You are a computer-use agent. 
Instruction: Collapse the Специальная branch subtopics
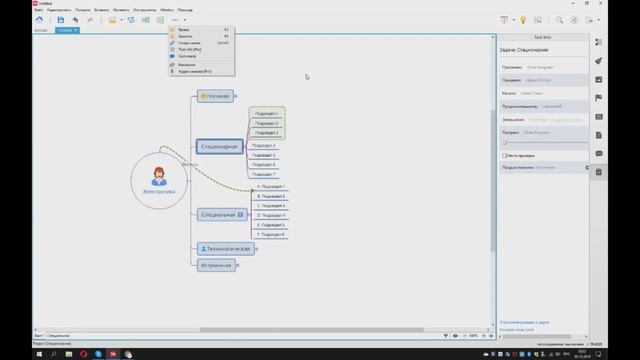pos(249,215)
